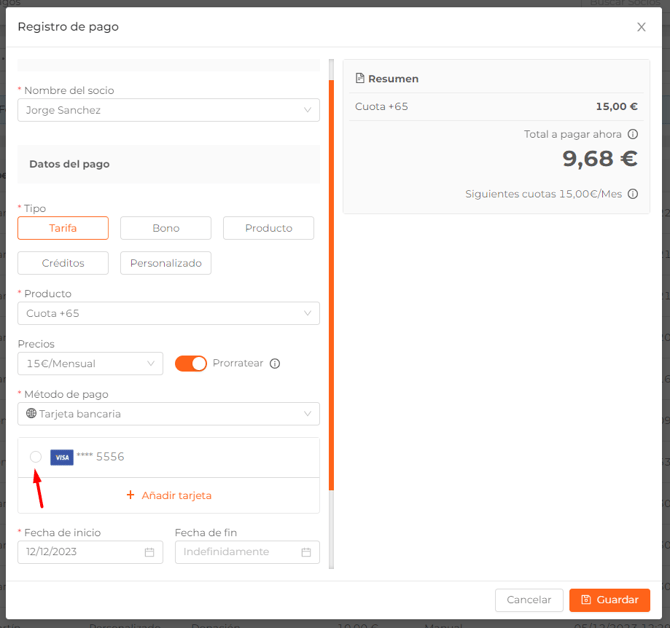Screen dimensions: 670x628
Task: Expand the Método de pago dropdown
Action: pos(168,414)
